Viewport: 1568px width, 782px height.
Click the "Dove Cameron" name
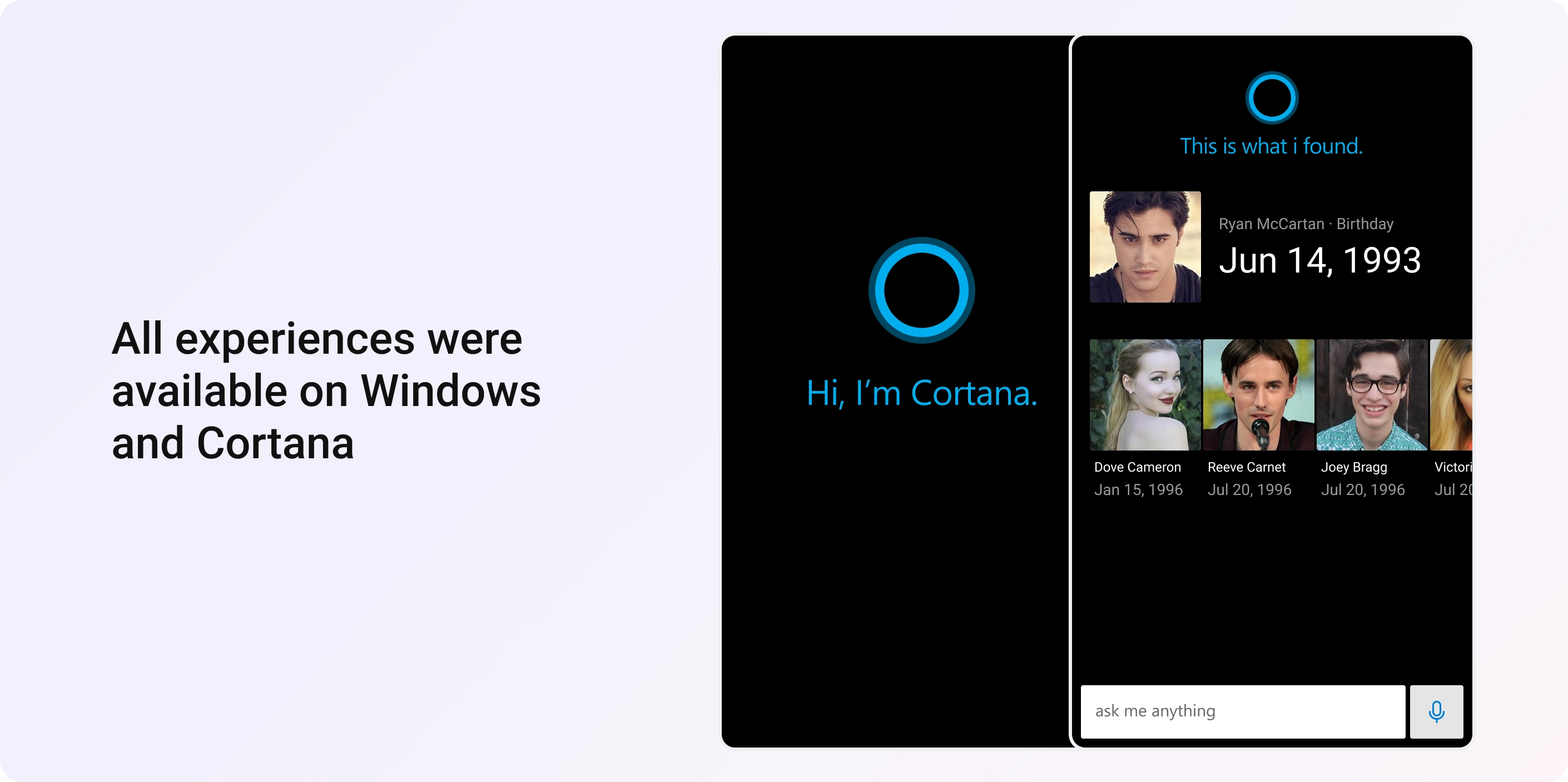[1138, 467]
